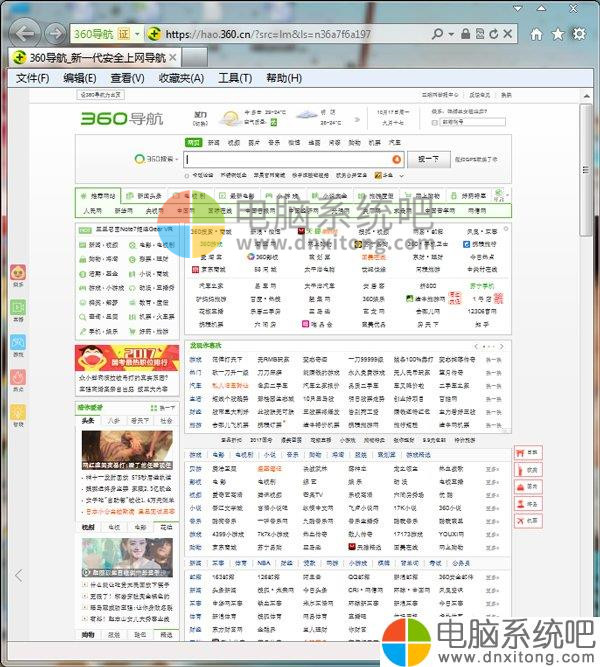Click the red flame icon in left sidebar
Image resolution: width=600 pixels, height=667 pixels.
click(x=18, y=377)
